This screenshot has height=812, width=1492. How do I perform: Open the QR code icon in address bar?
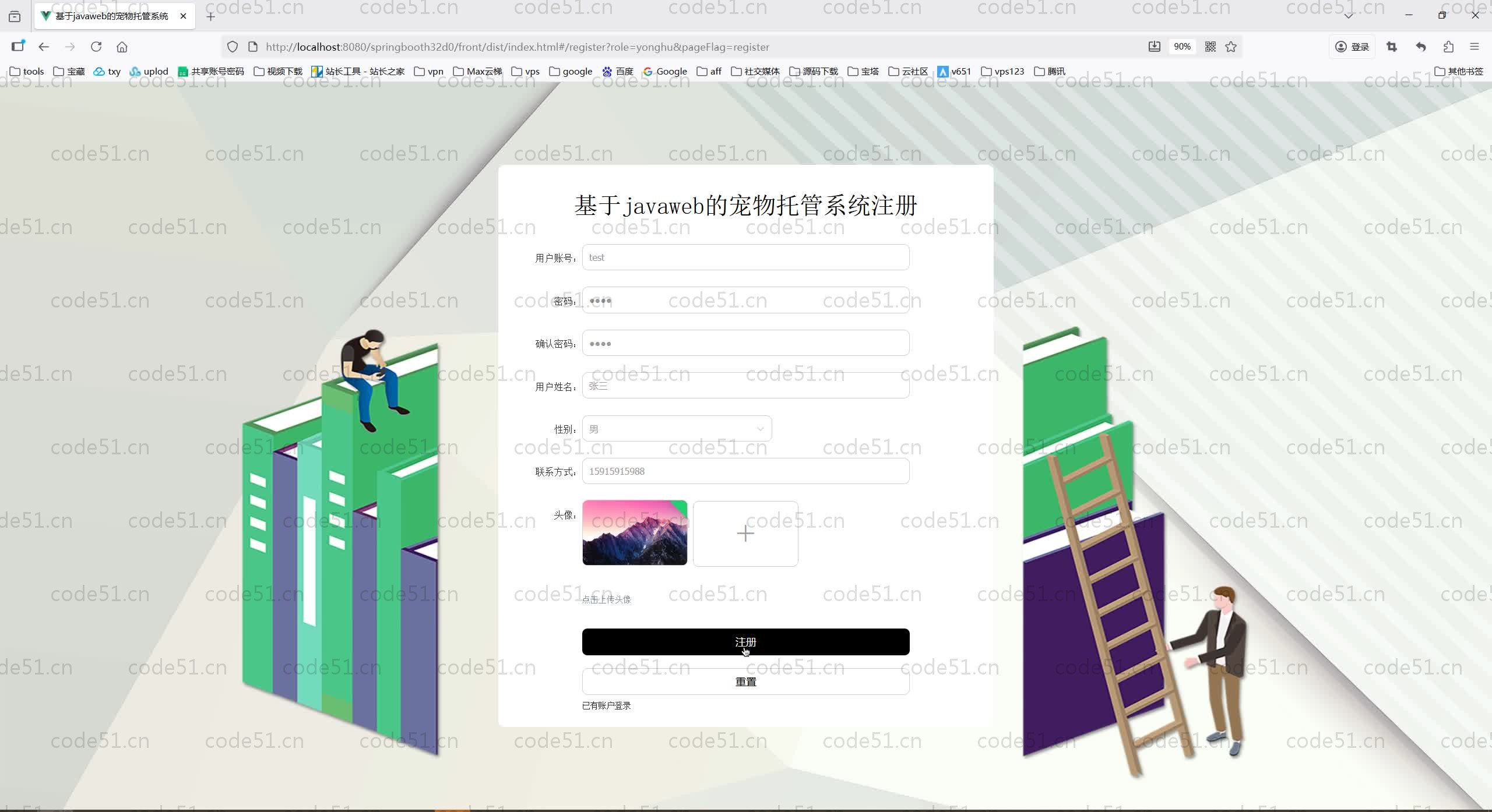point(1211,47)
